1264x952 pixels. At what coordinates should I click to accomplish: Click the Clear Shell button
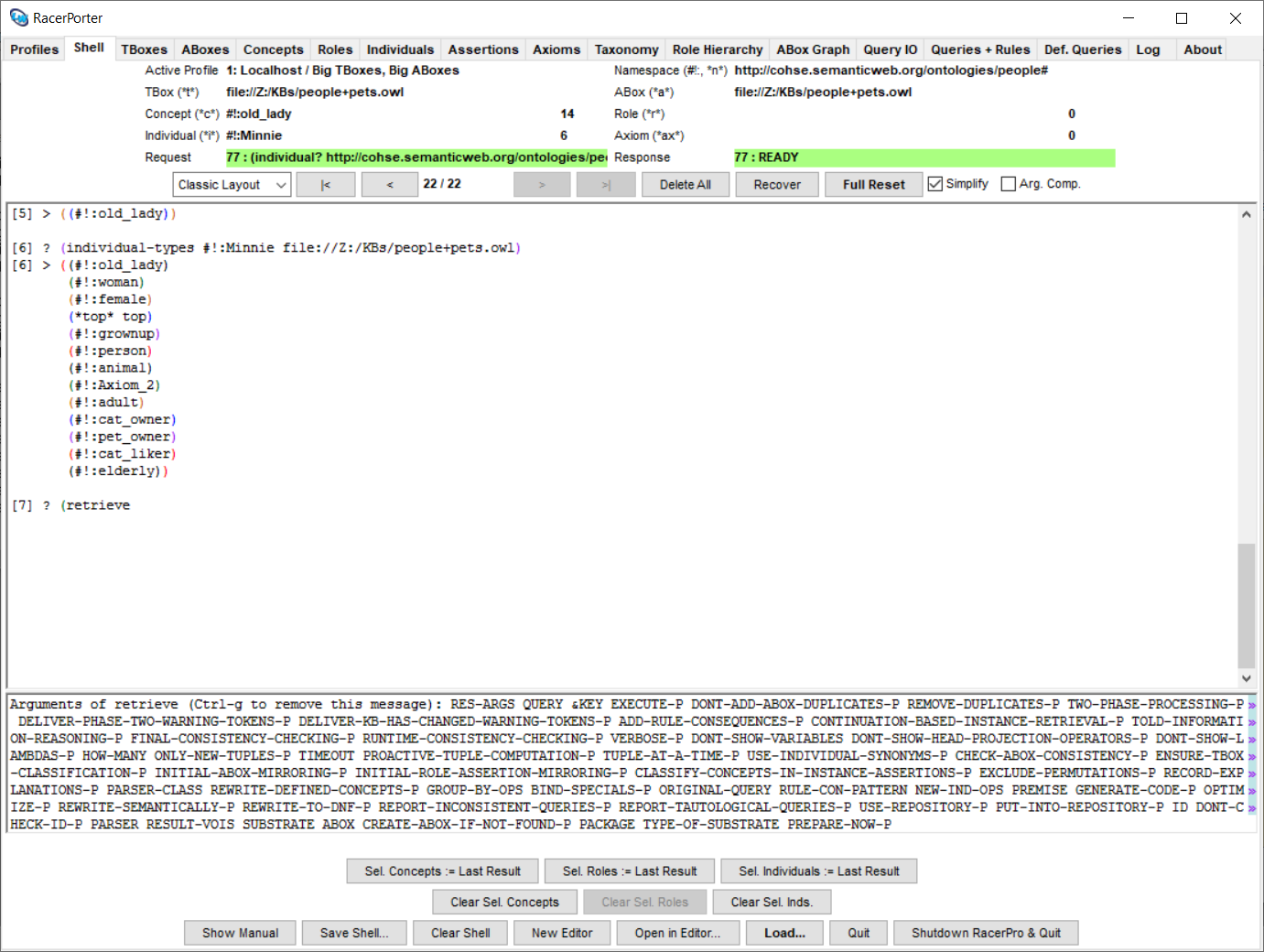pyautogui.click(x=460, y=933)
